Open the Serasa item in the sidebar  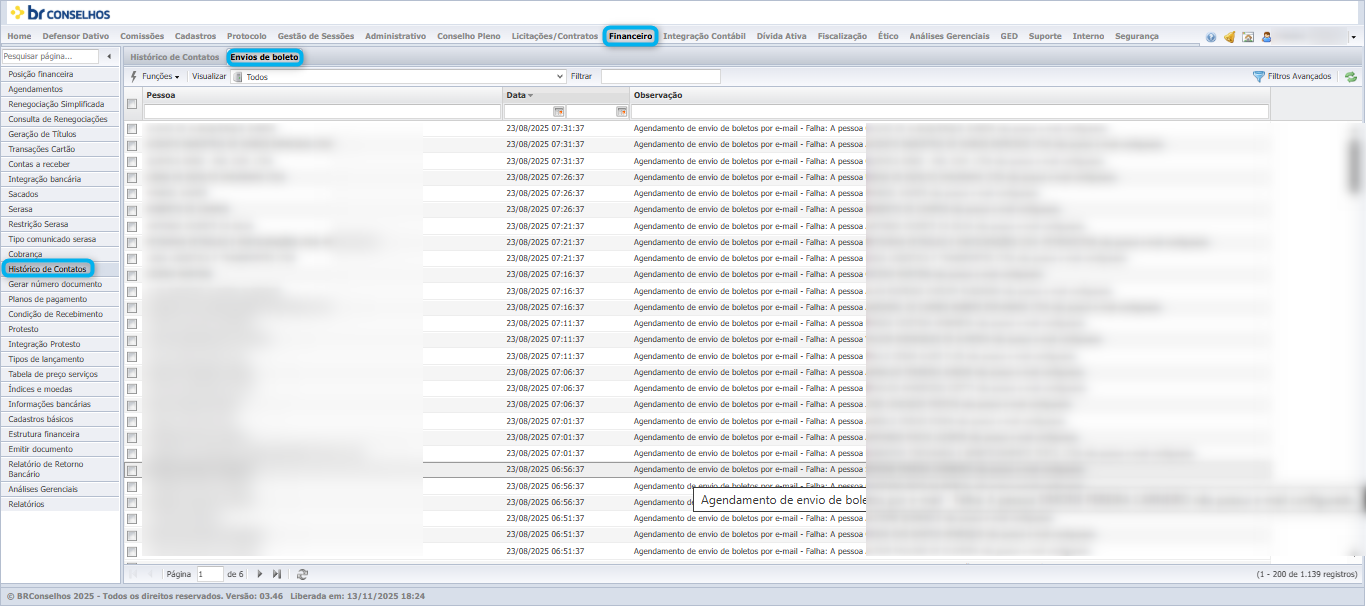[60, 209]
